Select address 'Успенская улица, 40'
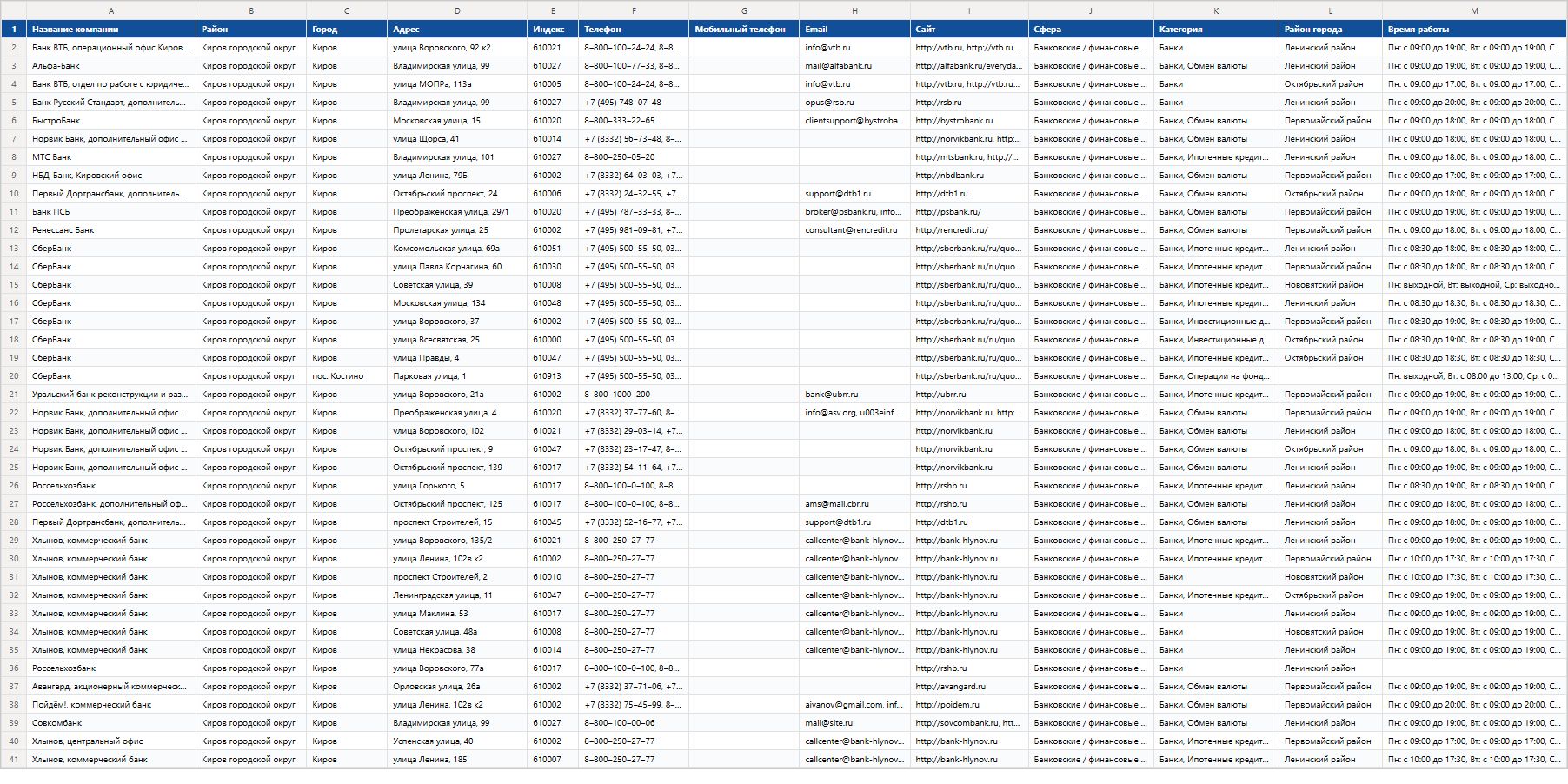 pyautogui.click(x=457, y=741)
